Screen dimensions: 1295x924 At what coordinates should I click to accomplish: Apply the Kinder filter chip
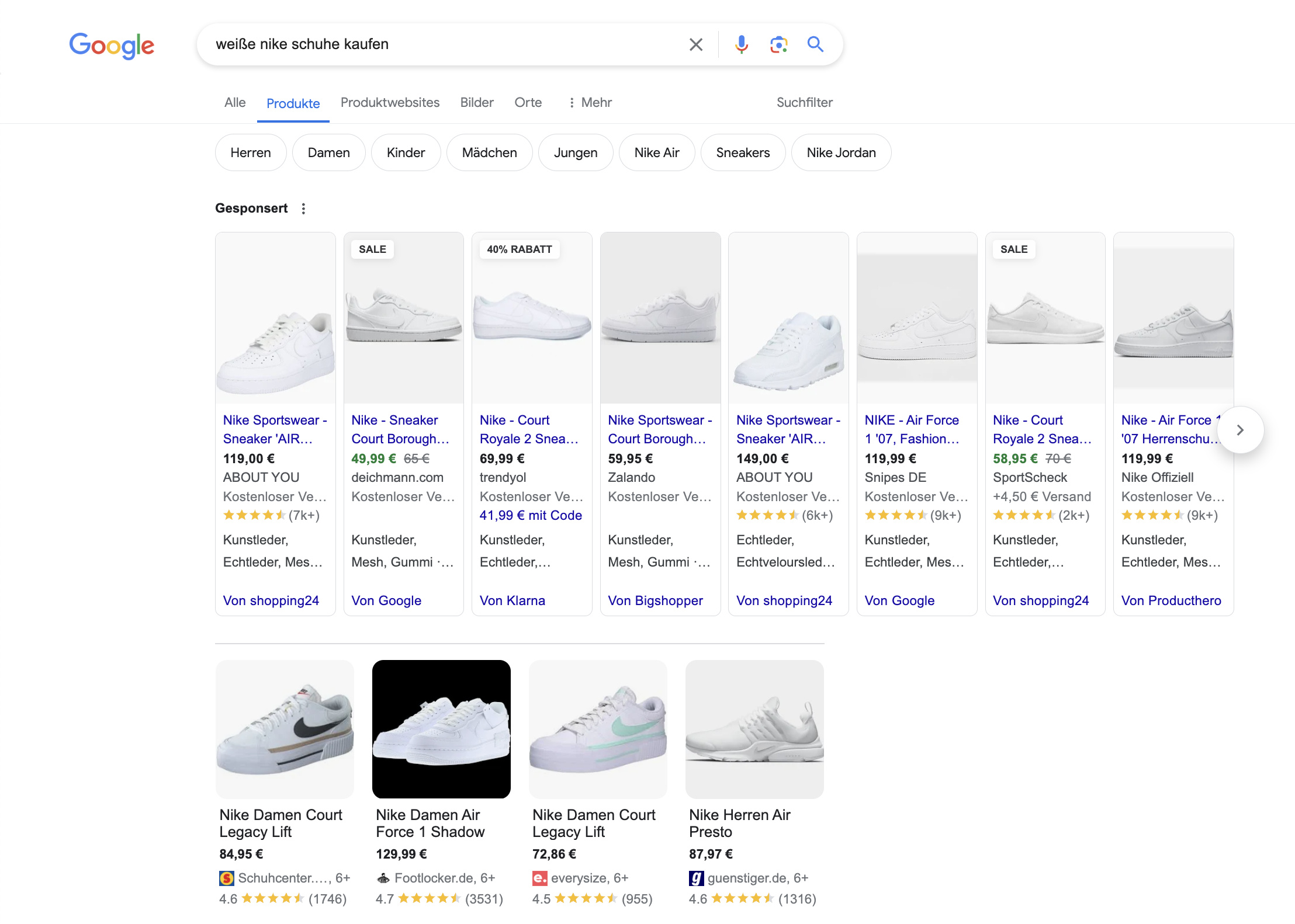tap(406, 152)
